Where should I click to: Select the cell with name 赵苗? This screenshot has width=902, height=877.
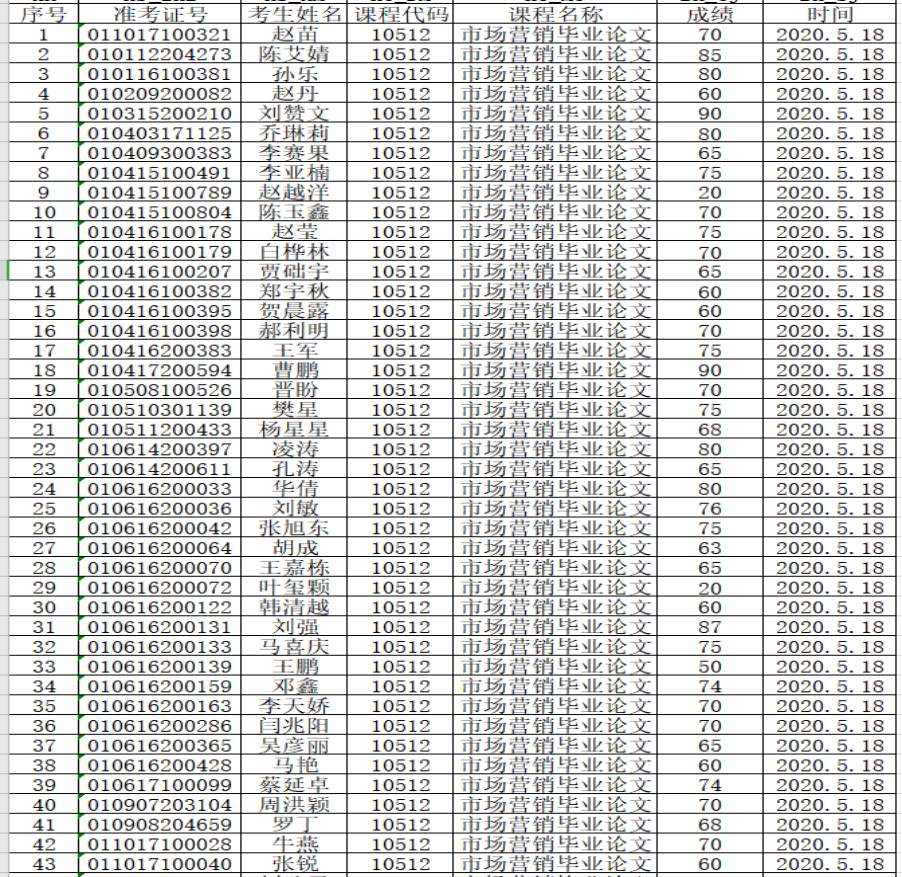pos(294,35)
